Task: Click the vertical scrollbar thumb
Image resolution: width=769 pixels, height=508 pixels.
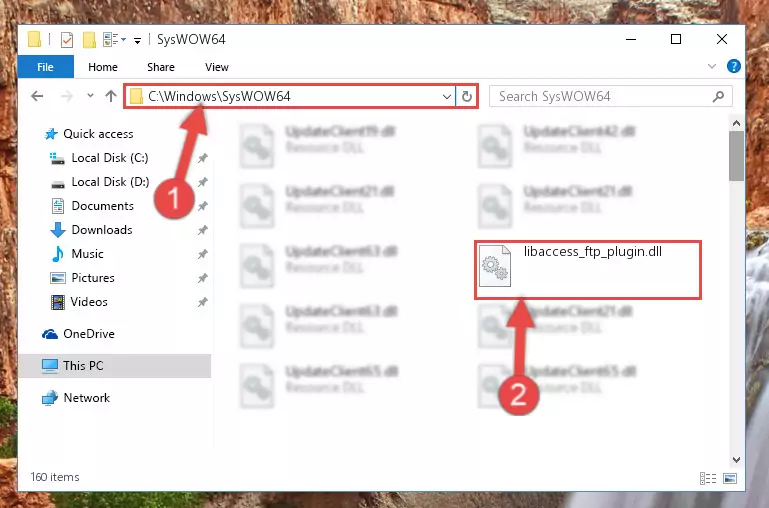Action: click(x=736, y=156)
